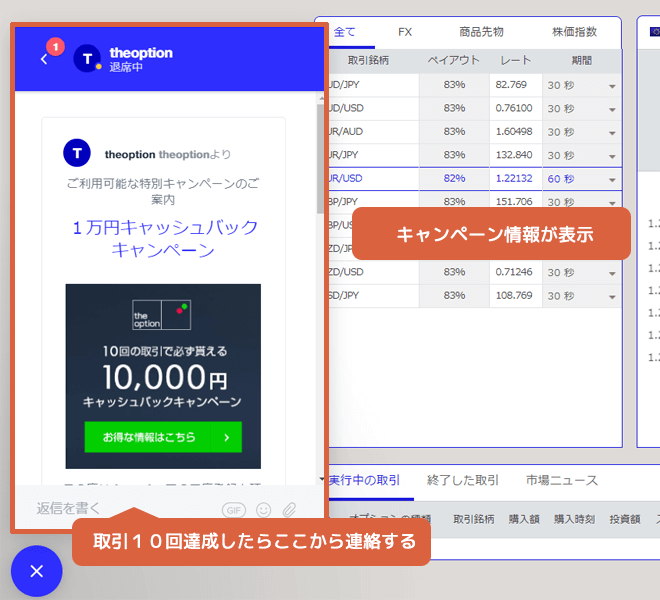Screen dimensions: 660x600
Task: Click the ペイアウト column header
Action: 454,61
